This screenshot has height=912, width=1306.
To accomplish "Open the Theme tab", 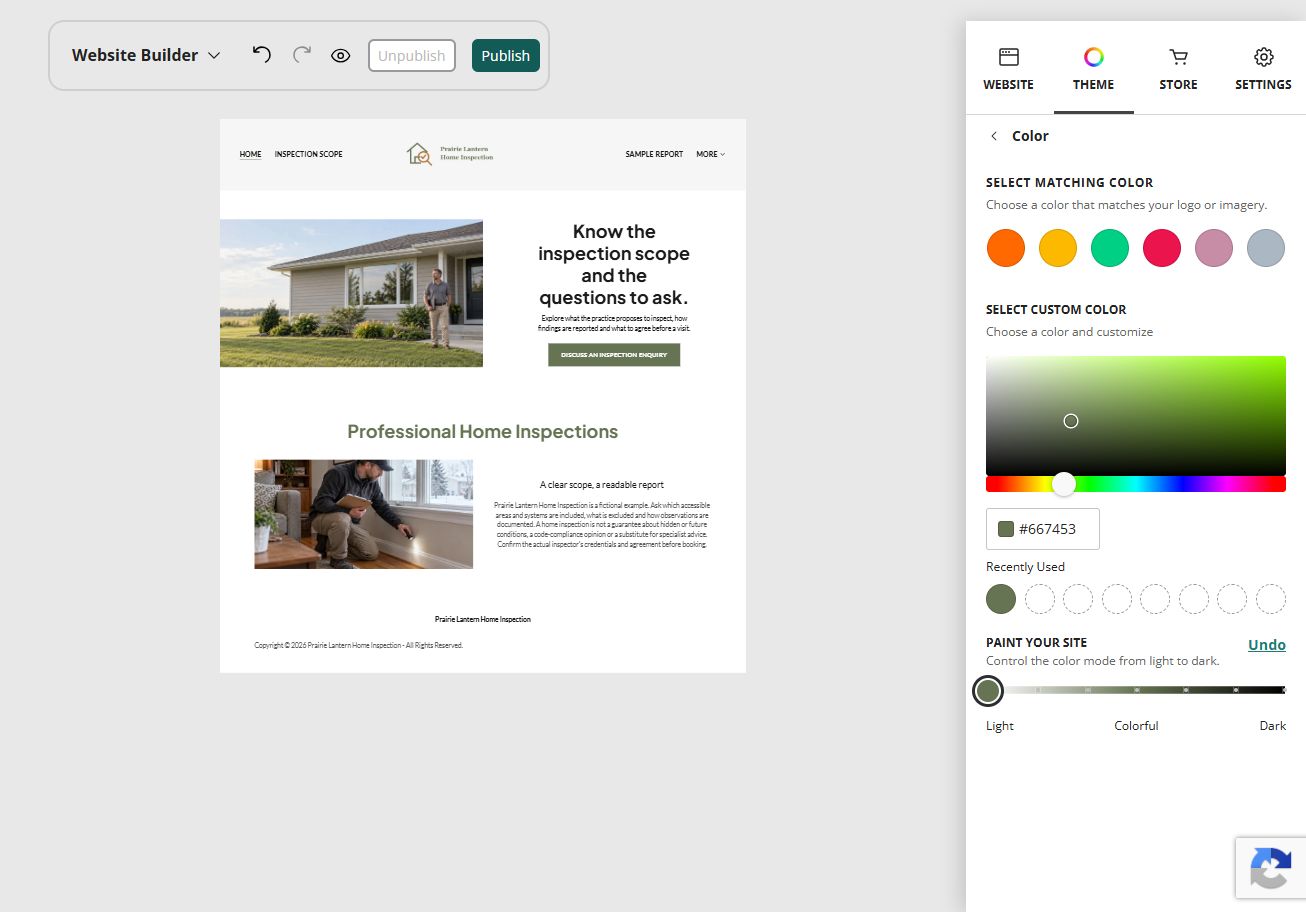I will (1093, 69).
